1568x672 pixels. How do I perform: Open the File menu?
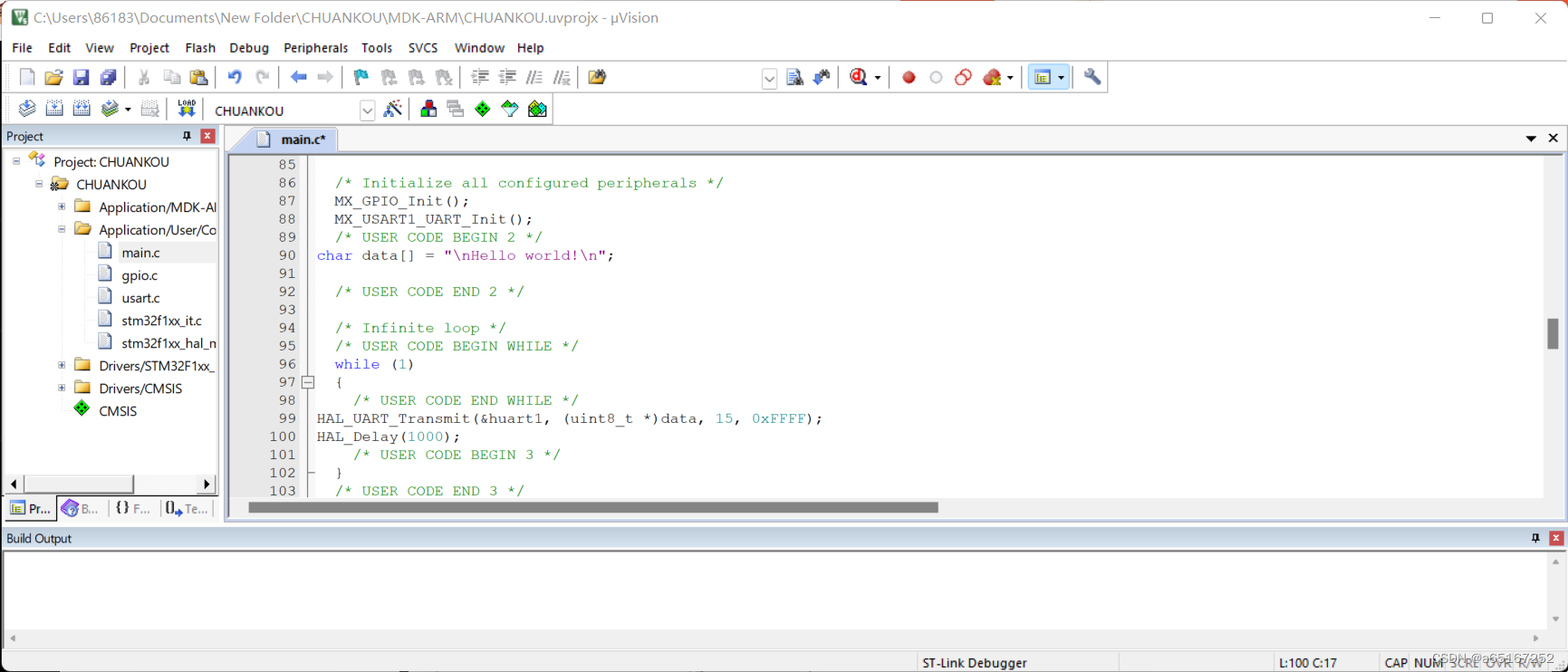[x=22, y=48]
